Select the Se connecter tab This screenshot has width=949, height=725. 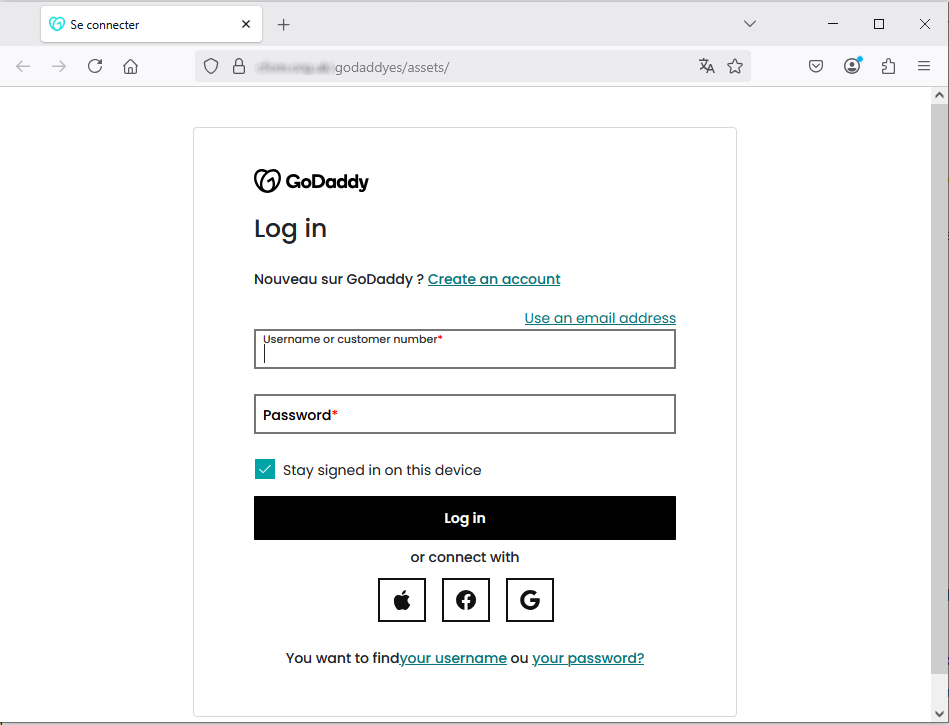(151, 24)
